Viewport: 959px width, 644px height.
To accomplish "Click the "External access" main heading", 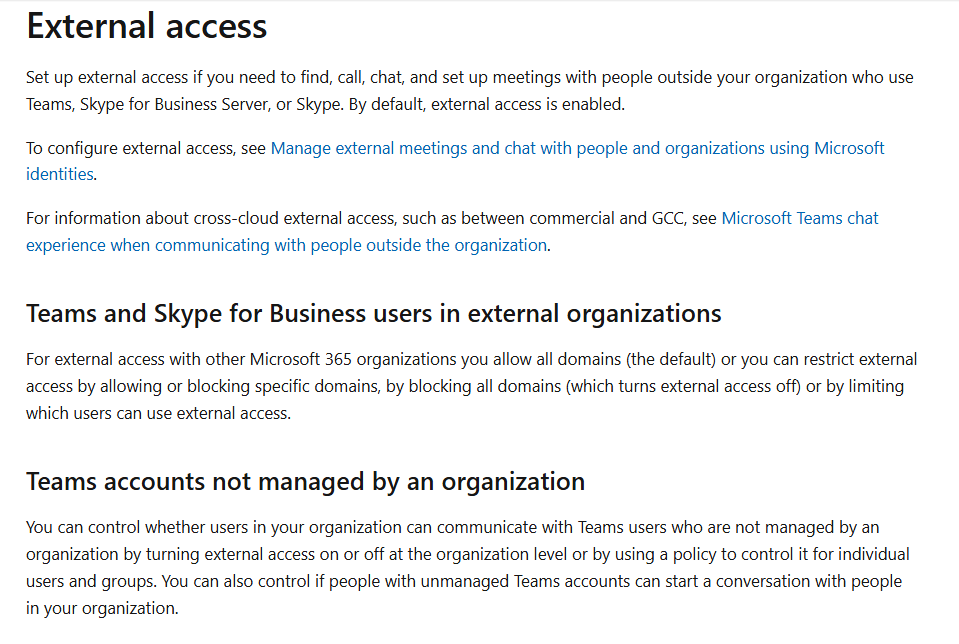I will pyautogui.click(x=147, y=27).
